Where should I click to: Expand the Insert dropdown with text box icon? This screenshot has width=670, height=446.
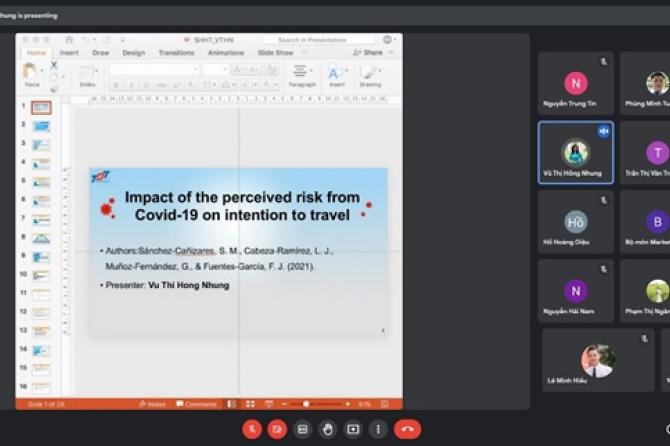click(x=336, y=75)
